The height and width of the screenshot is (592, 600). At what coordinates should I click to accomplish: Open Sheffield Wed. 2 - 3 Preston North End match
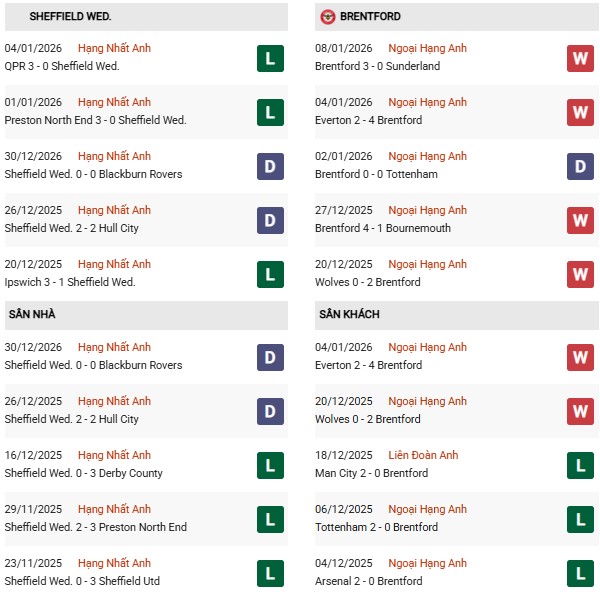click(x=95, y=527)
